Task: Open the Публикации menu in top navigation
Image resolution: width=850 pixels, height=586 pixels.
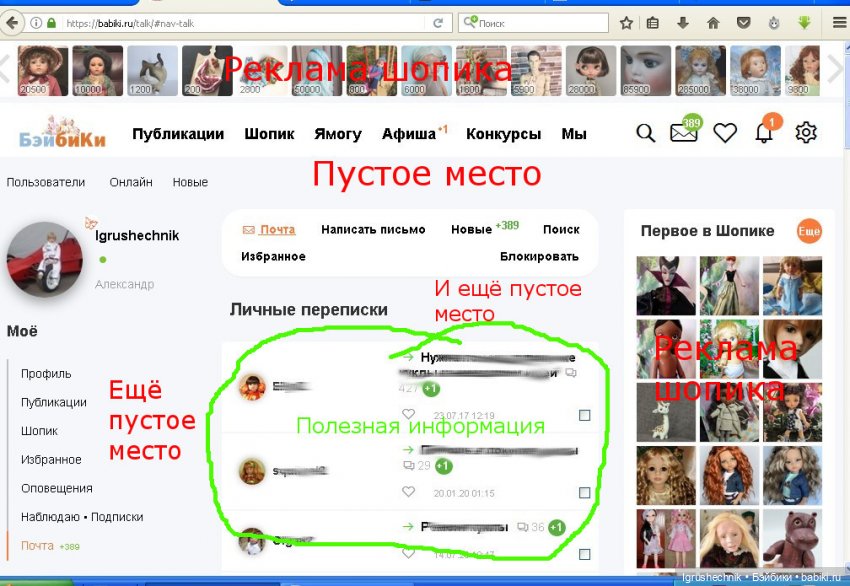Action: point(178,134)
